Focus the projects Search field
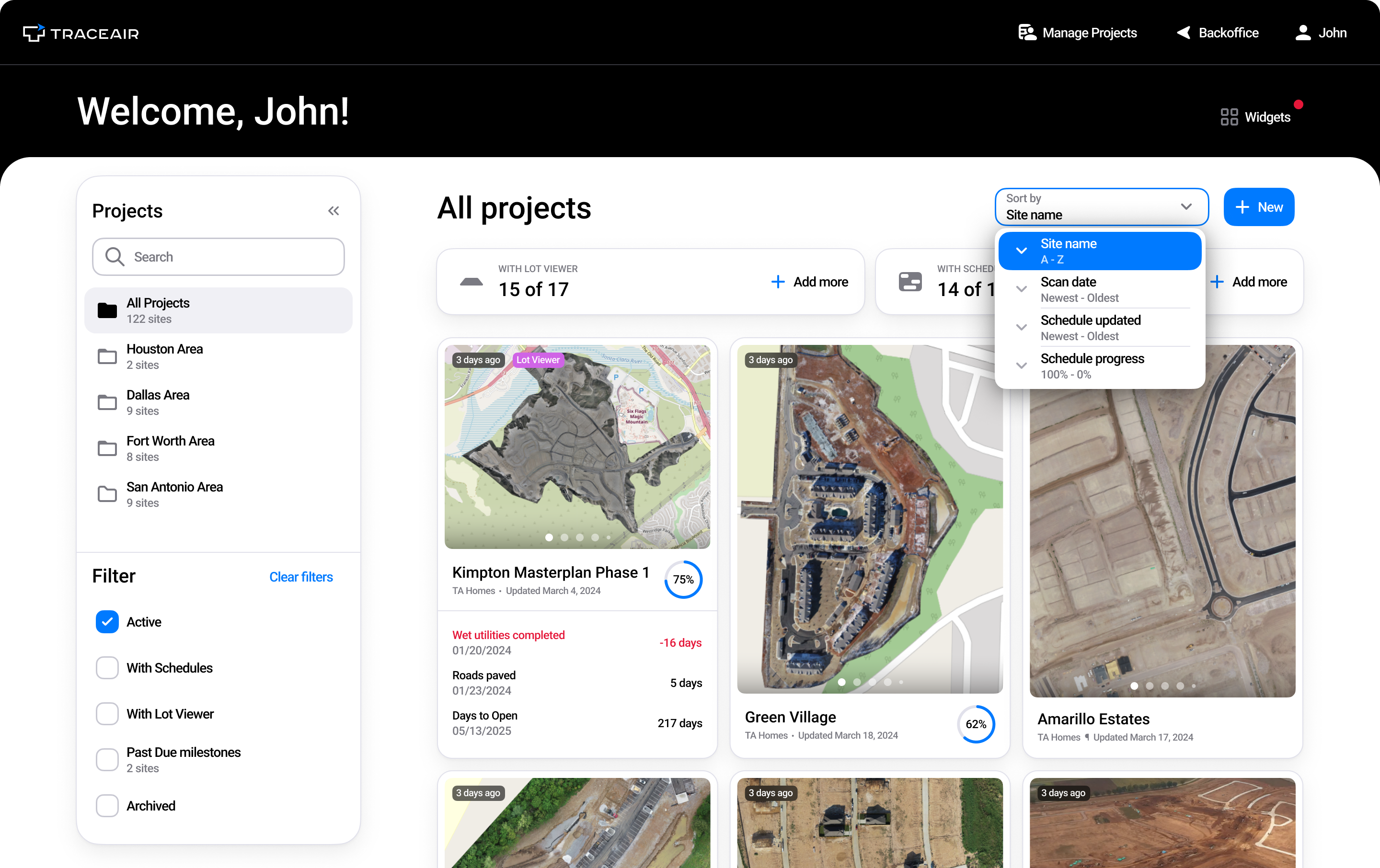This screenshot has width=1380, height=868. click(218, 257)
